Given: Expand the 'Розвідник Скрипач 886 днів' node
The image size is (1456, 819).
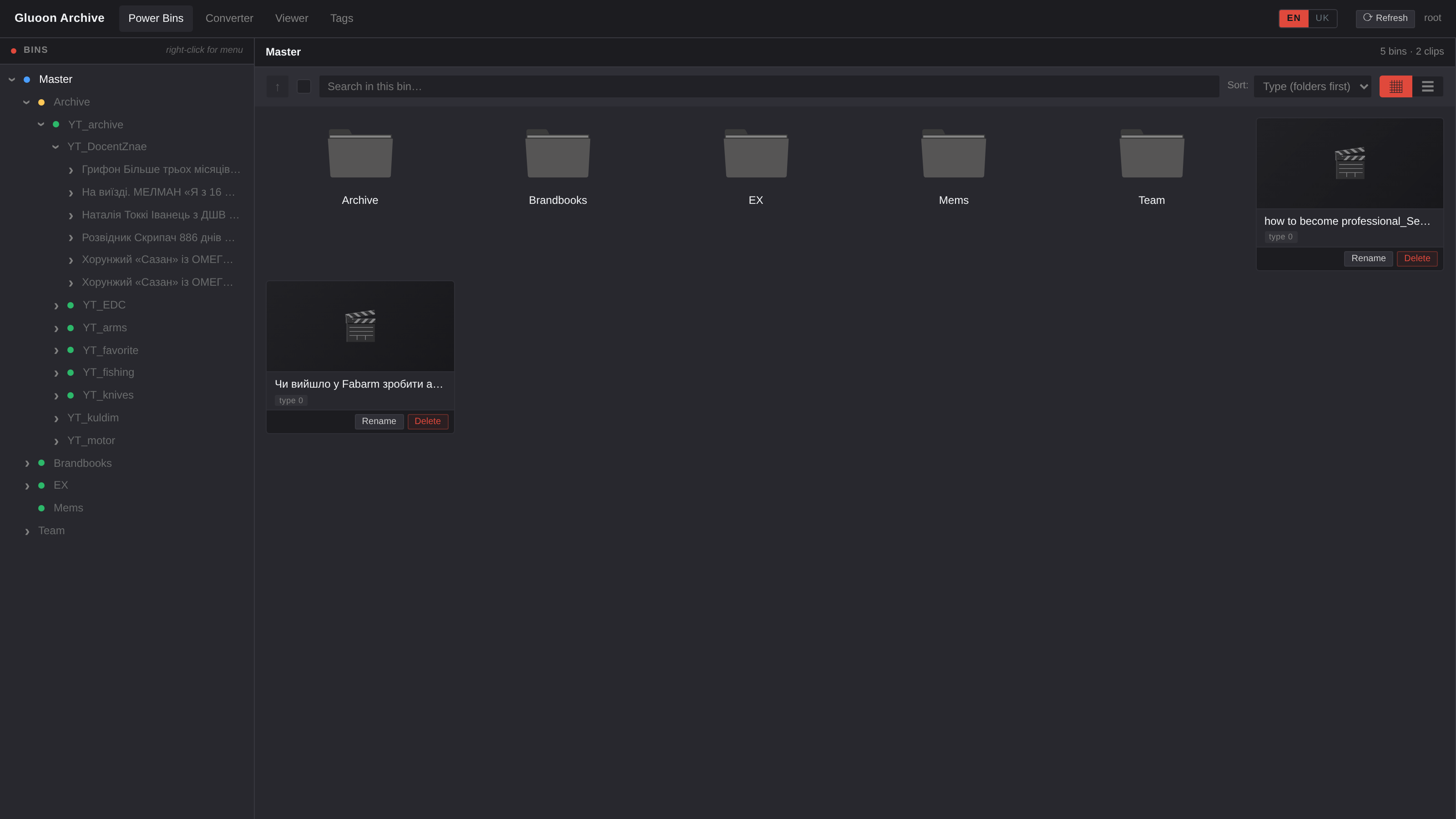Looking at the screenshot, I should (x=71, y=238).
